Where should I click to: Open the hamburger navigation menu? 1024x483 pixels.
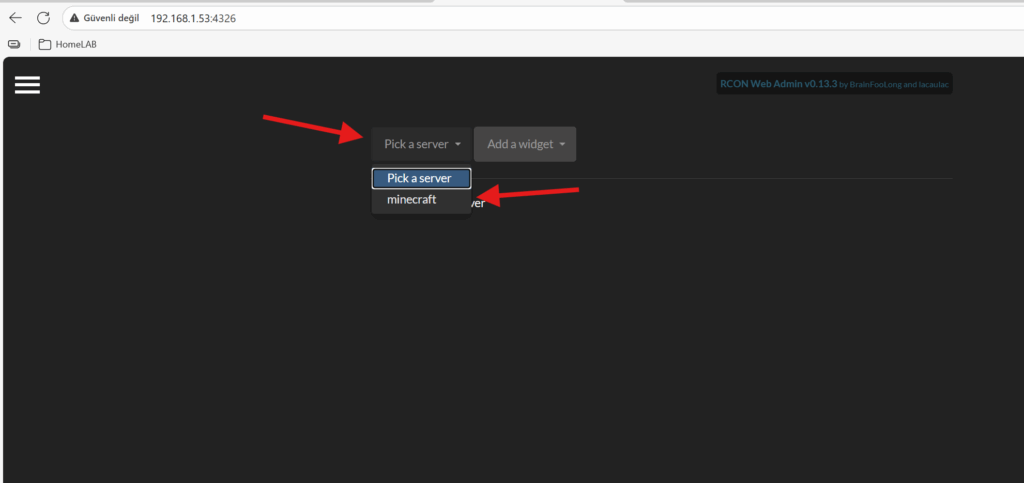pos(27,85)
